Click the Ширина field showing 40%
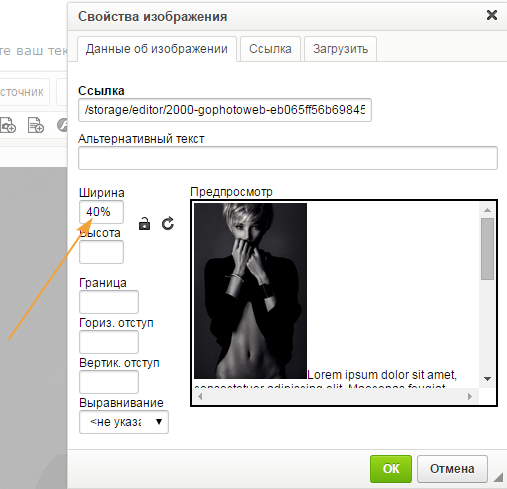The width and height of the screenshot is (507, 489). pos(101,212)
